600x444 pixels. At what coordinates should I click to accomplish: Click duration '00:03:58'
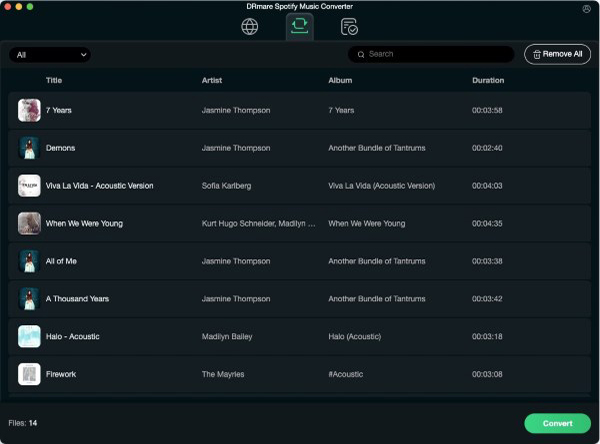pyautogui.click(x=487, y=110)
